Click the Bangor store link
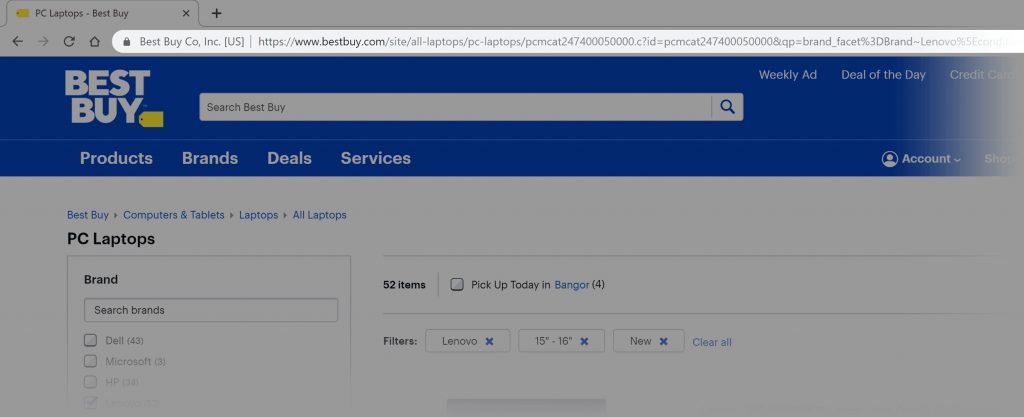 [571, 285]
